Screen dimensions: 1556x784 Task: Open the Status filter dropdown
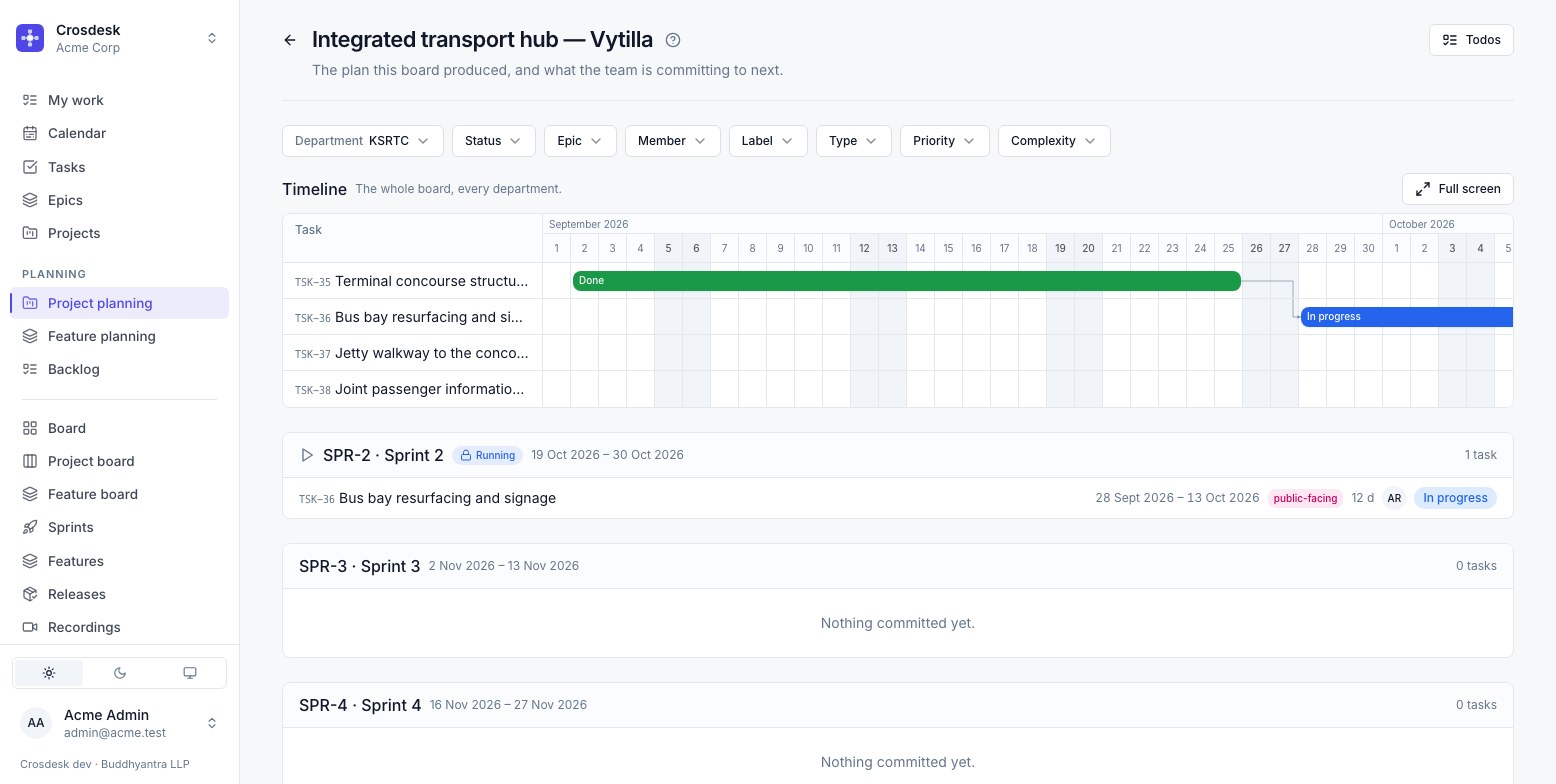[x=494, y=141]
